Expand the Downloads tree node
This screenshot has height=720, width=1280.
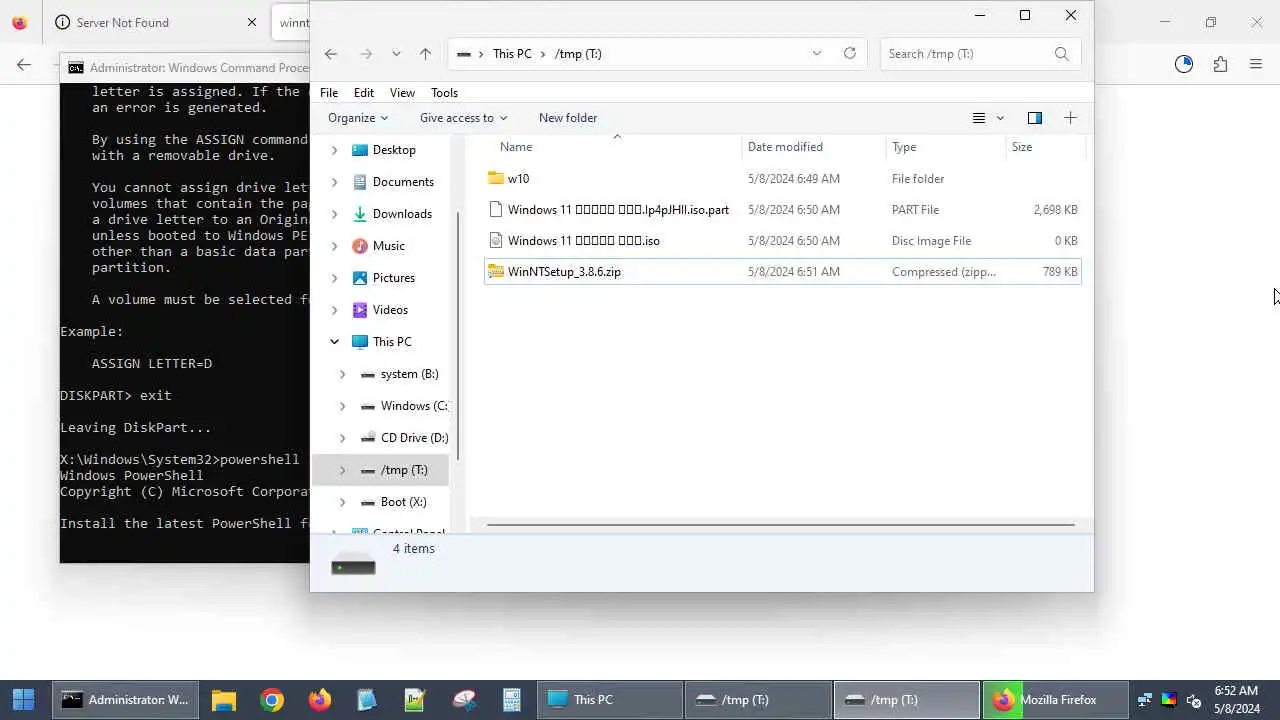(334, 214)
